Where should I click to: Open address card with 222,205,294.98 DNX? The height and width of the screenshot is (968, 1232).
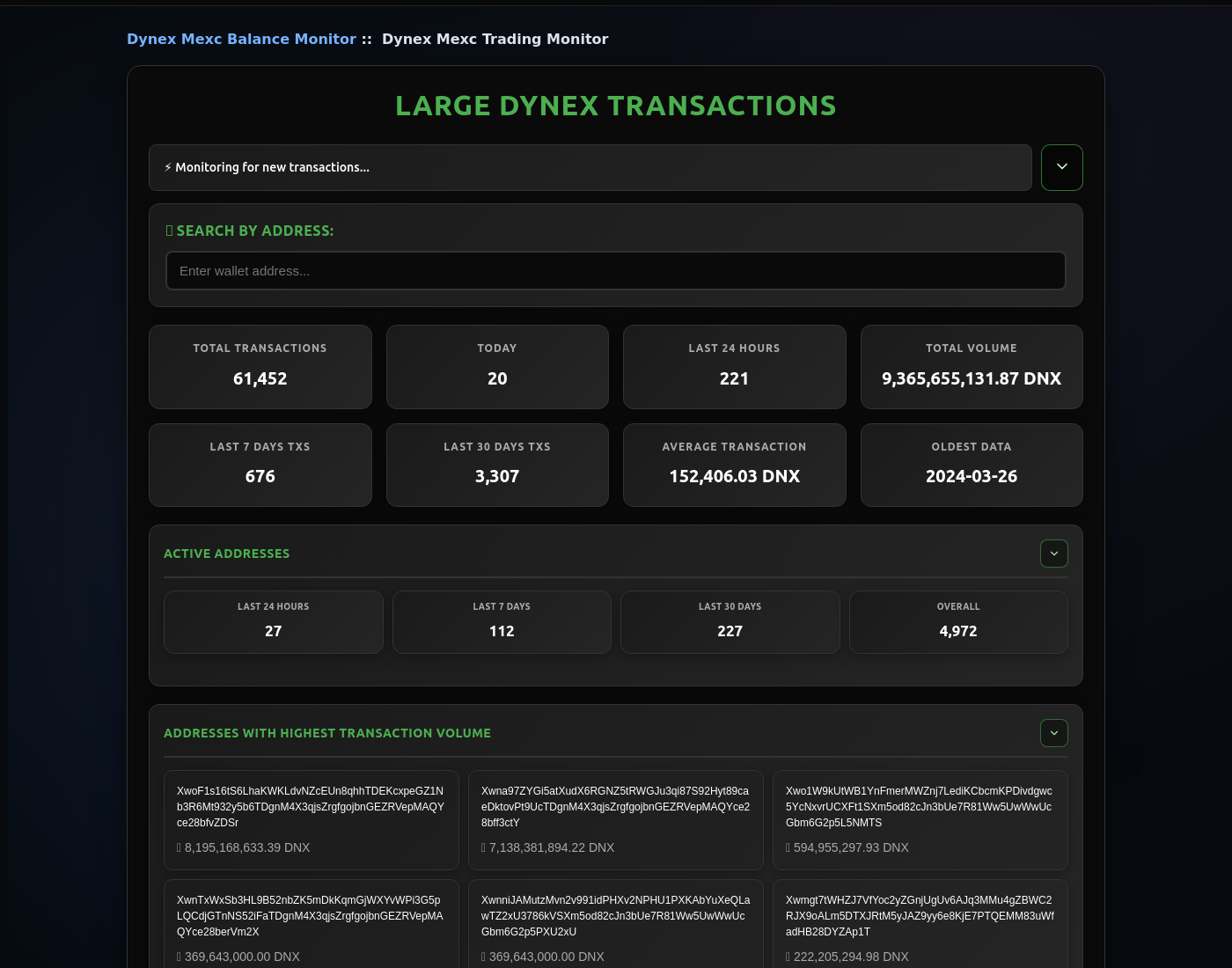920,924
